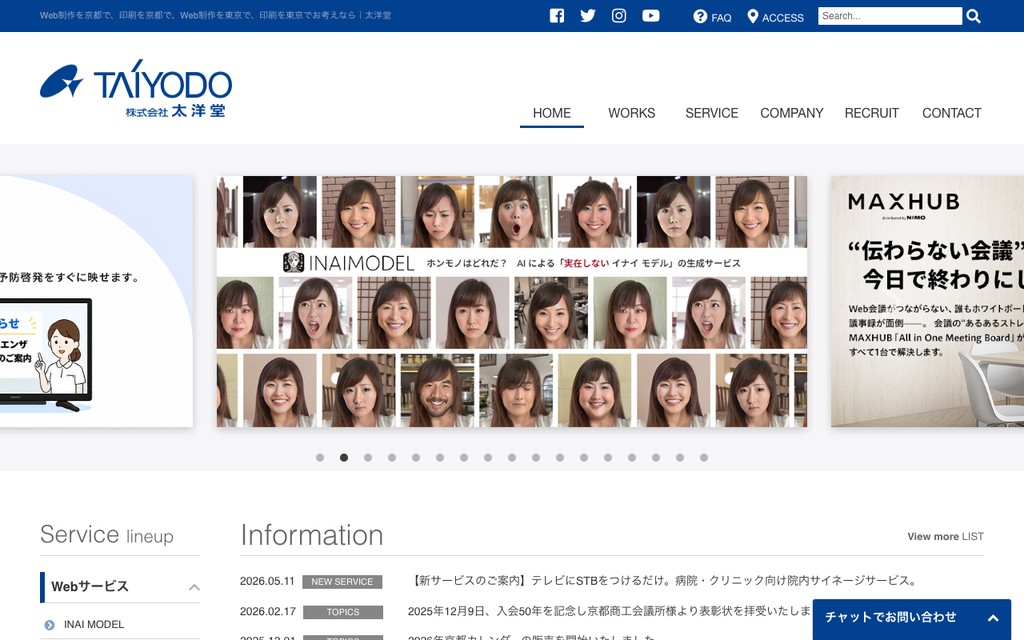Open View more LIST link
This screenshot has width=1024, height=640.
click(x=945, y=536)
